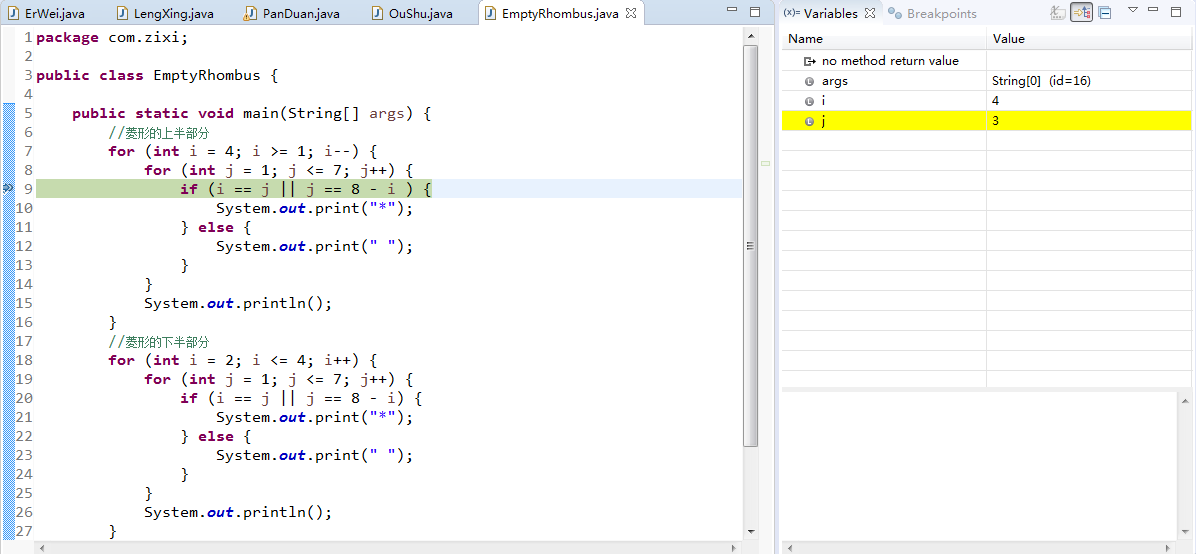Click the 'public static void main' line
The image size is (1196, 554).
pyautogui.click(x=252, y=114)
